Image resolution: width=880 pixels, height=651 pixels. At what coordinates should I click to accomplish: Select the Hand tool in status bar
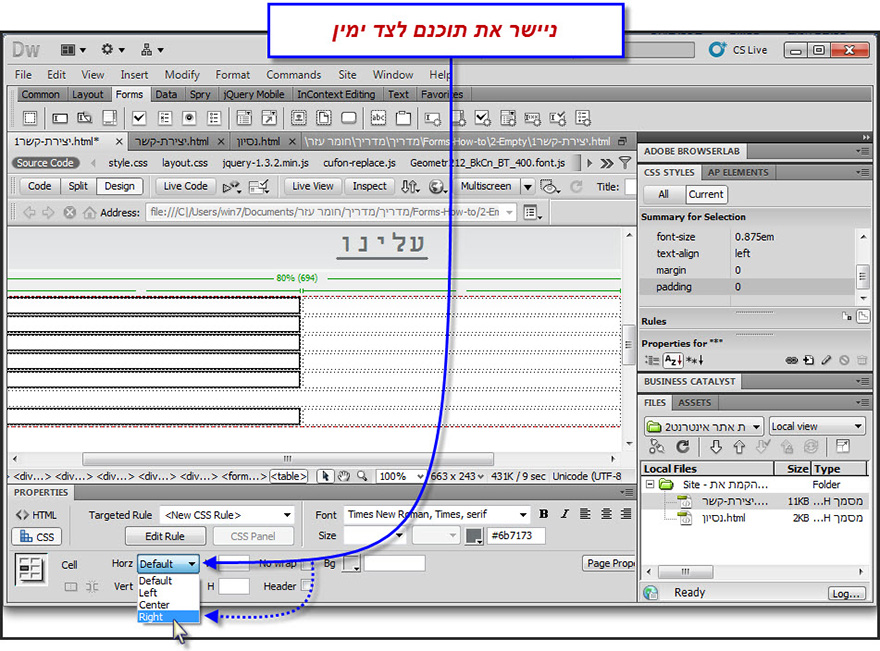[343, 476]
